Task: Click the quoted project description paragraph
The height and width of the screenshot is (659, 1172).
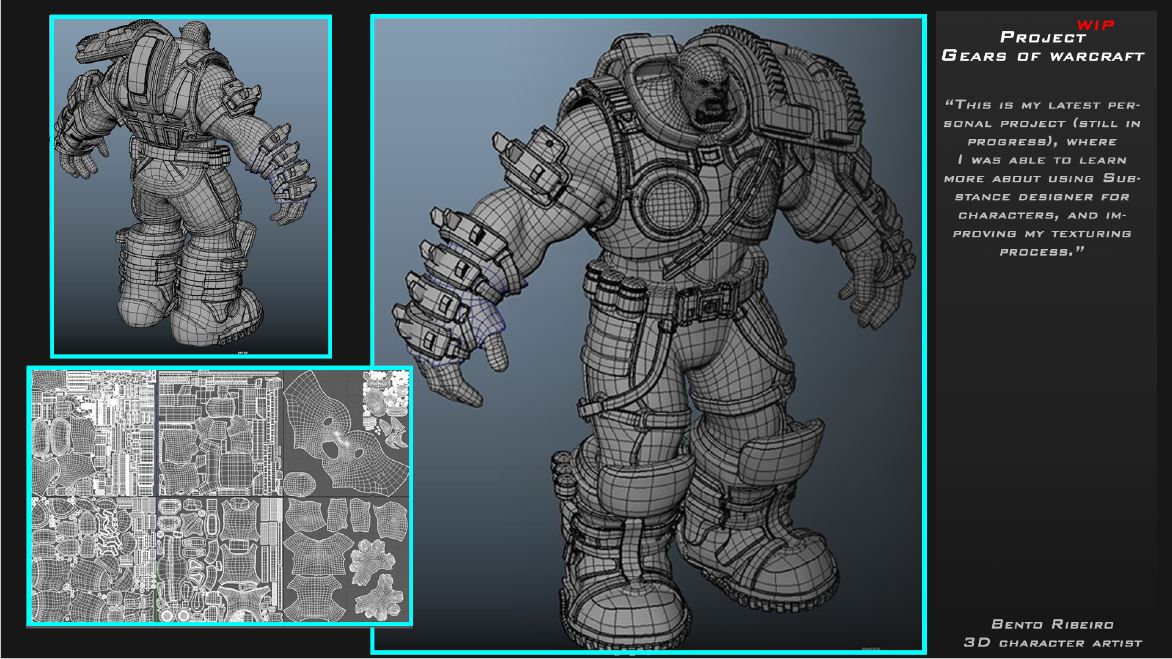Action: 1042,178
